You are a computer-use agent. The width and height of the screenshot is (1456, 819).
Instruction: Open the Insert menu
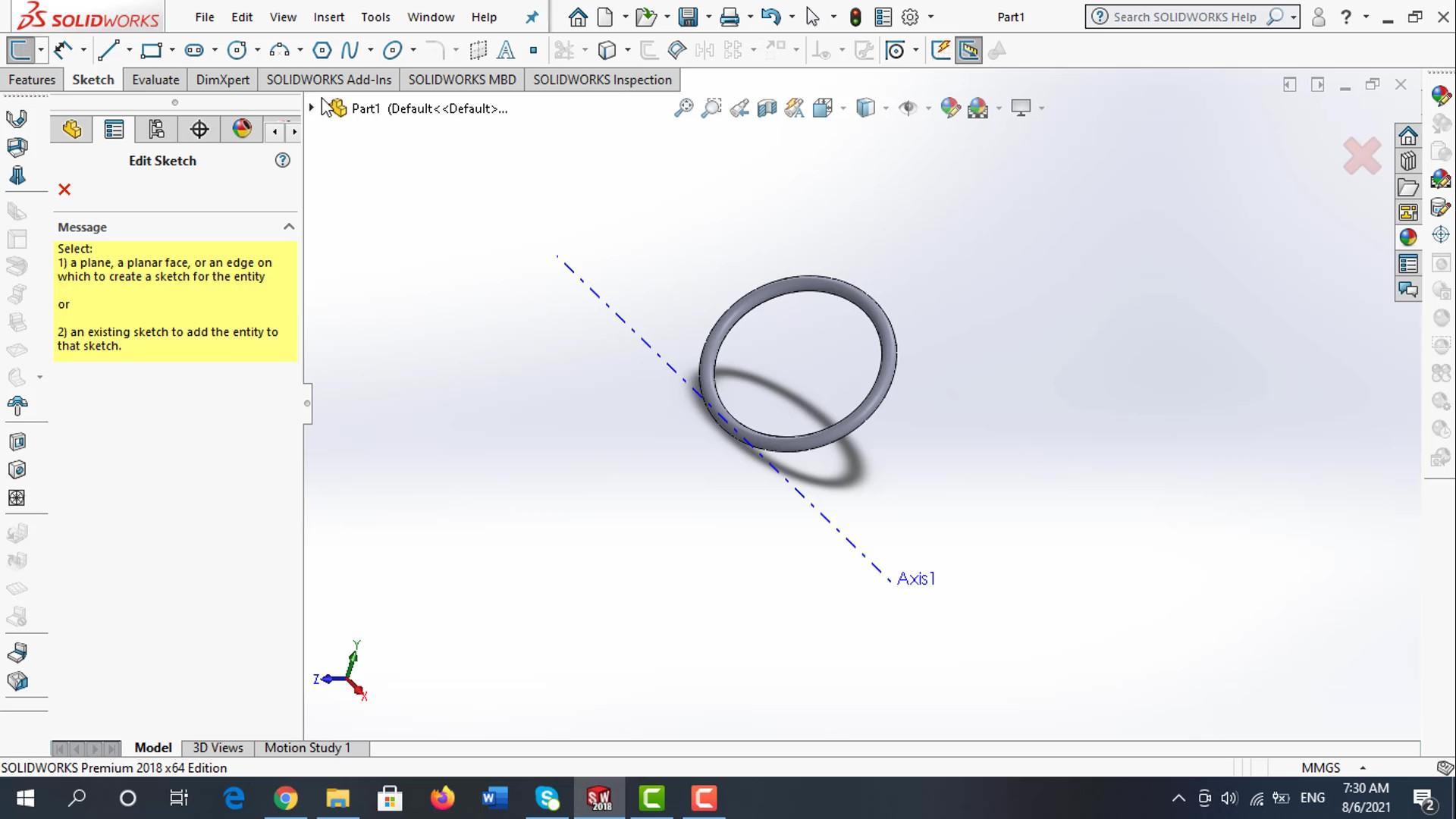328,17
